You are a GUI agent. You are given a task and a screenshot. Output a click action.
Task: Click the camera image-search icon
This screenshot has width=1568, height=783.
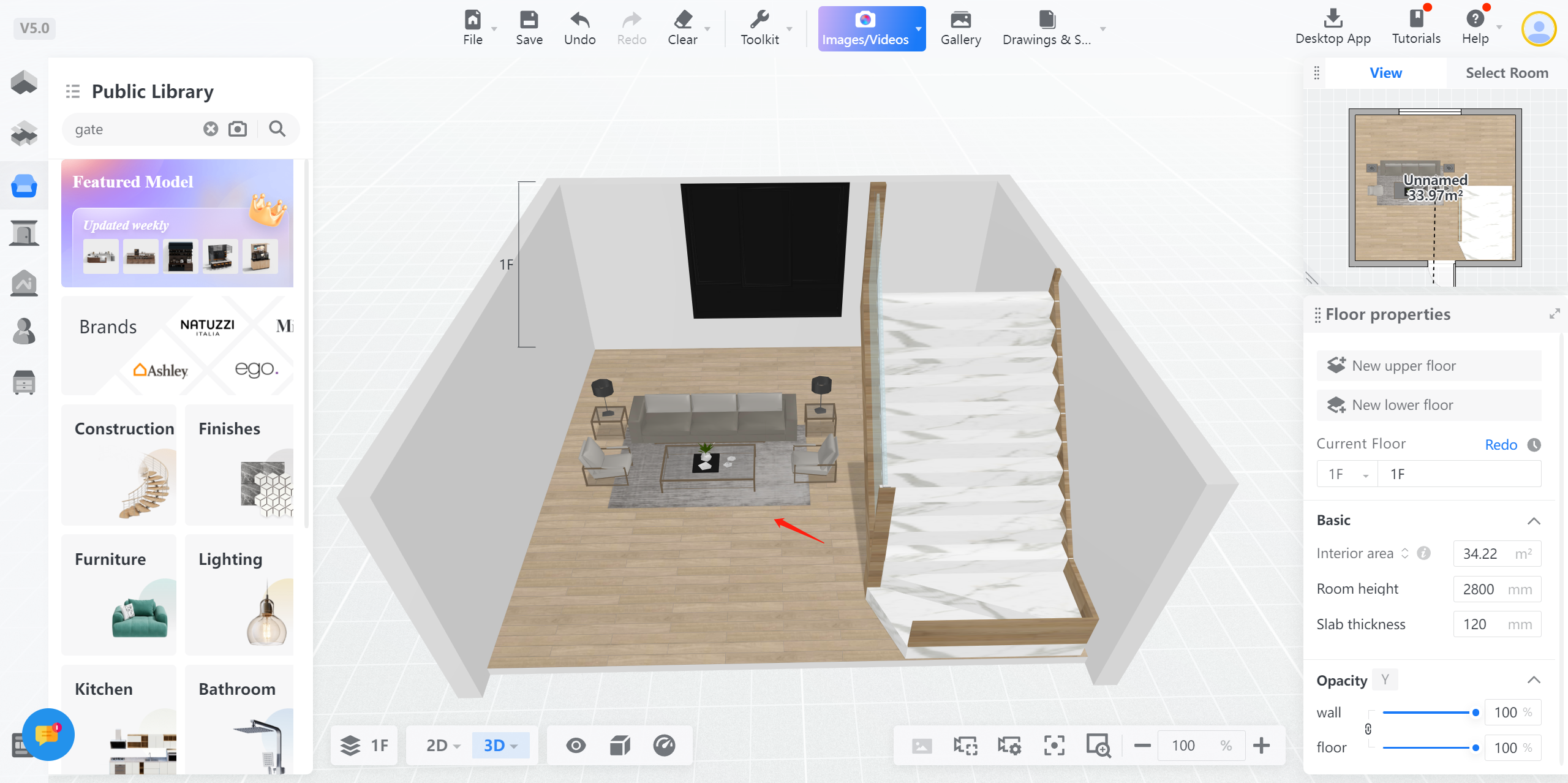click(238, 129)
